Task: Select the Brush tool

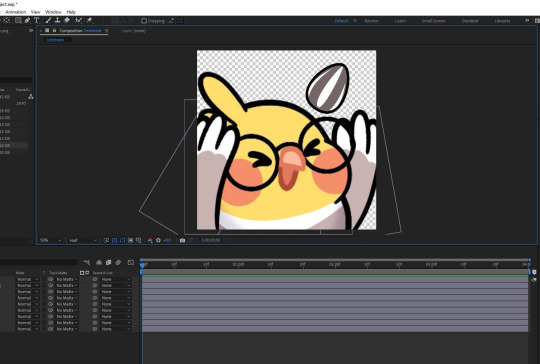Action: coord(49,21)
